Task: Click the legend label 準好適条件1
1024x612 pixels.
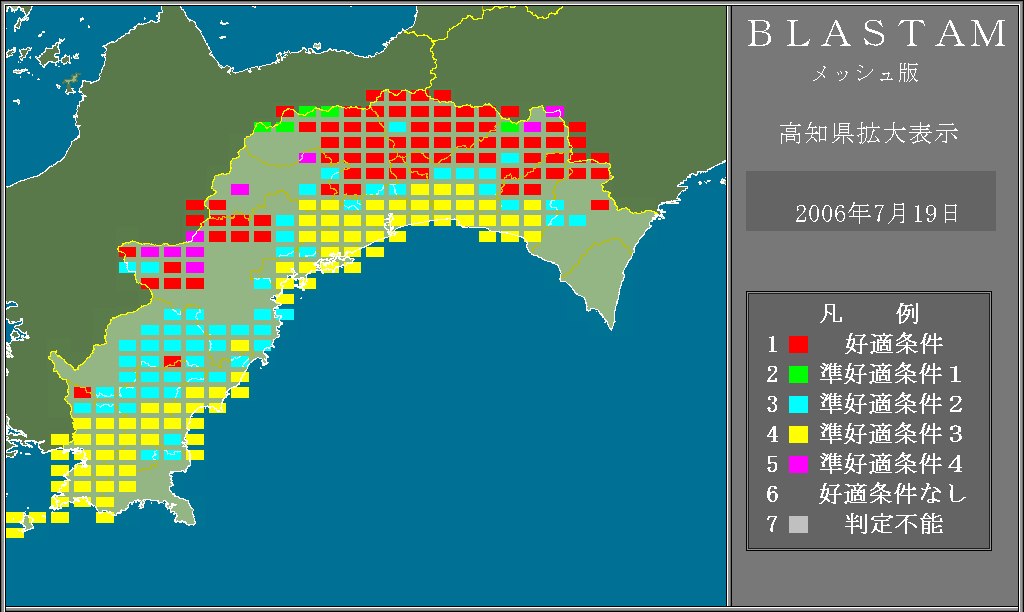Action: [891, 374]
